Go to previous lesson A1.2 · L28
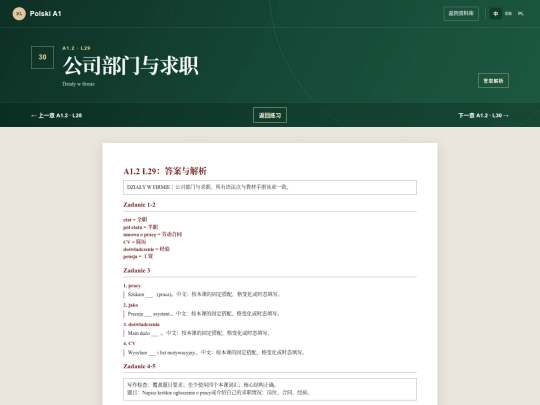This screenshot has width=540, height=405. coord(56,115)
